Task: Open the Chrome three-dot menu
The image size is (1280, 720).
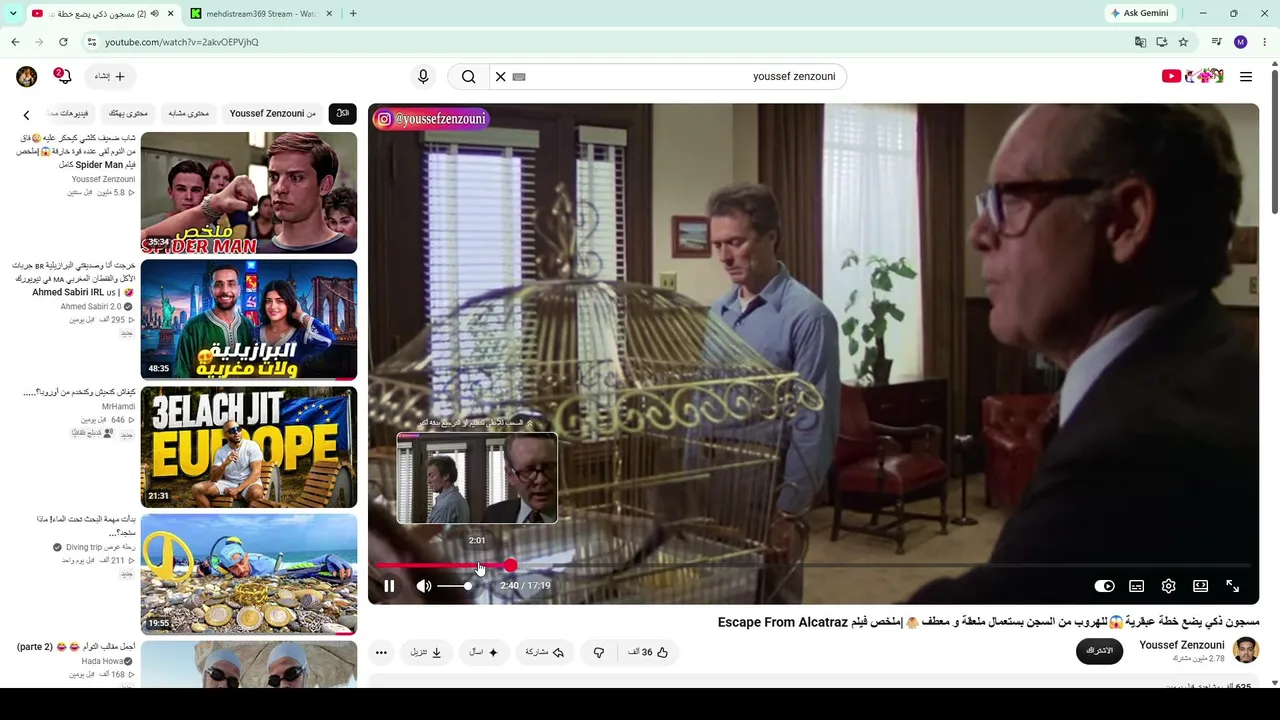Action: [x=1264, y=42]
